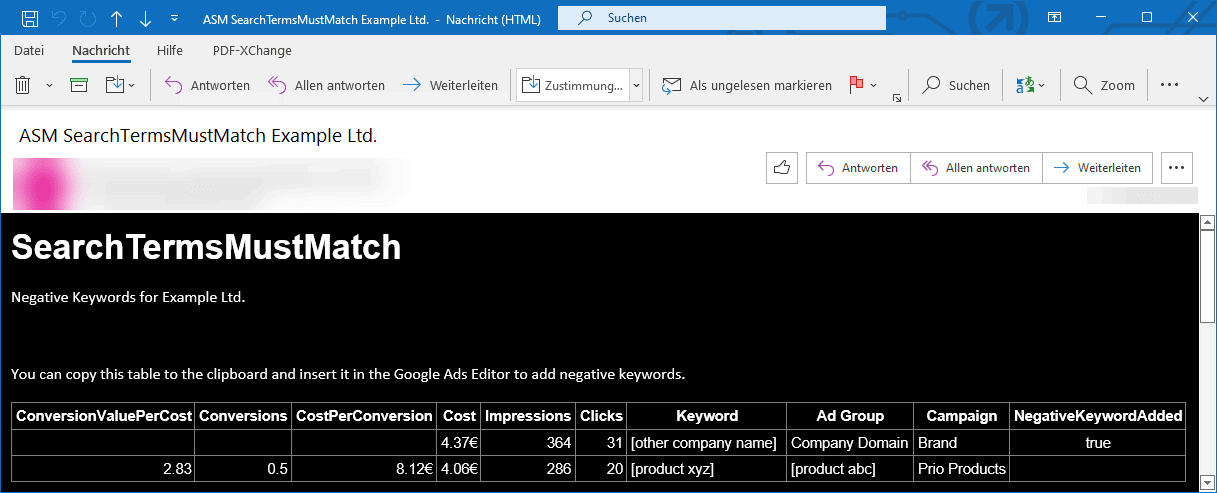Click the red follow-up flag icon
The width and height of the screenshot is (1217, 493).
[x=856, y=85]
